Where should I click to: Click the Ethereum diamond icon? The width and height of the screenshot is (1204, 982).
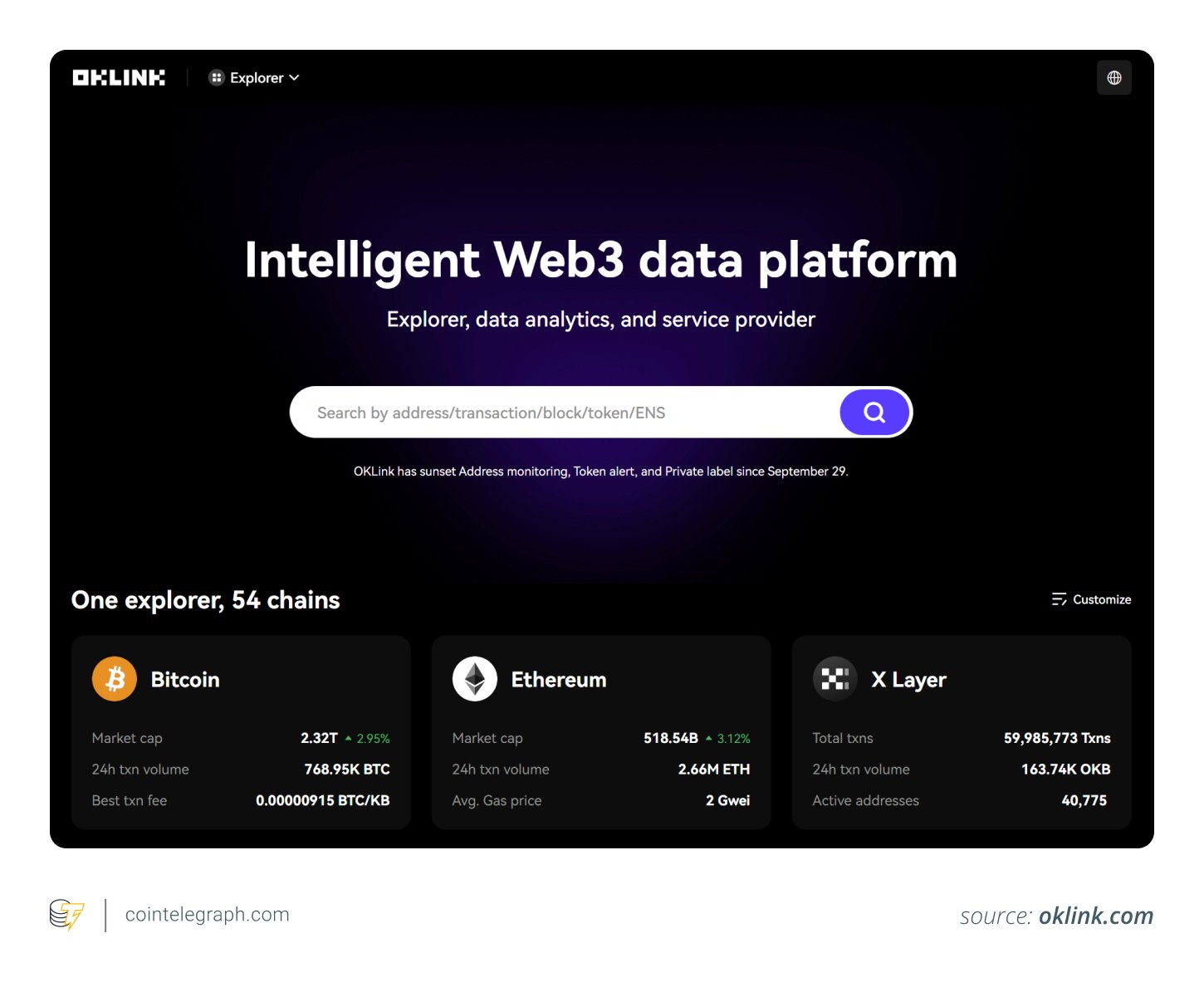pos(475,679)
